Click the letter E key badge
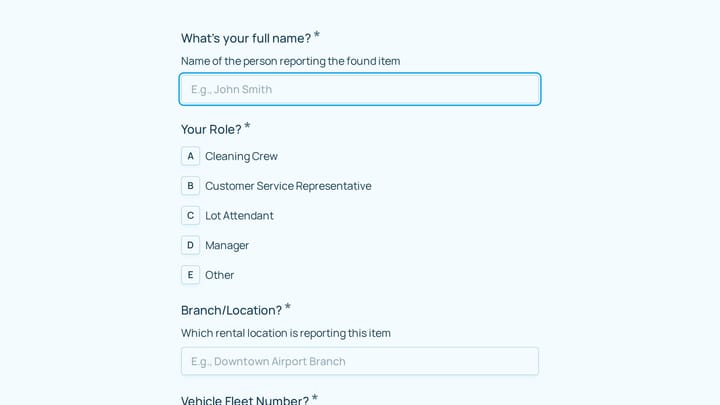 (x=190, y=275)
